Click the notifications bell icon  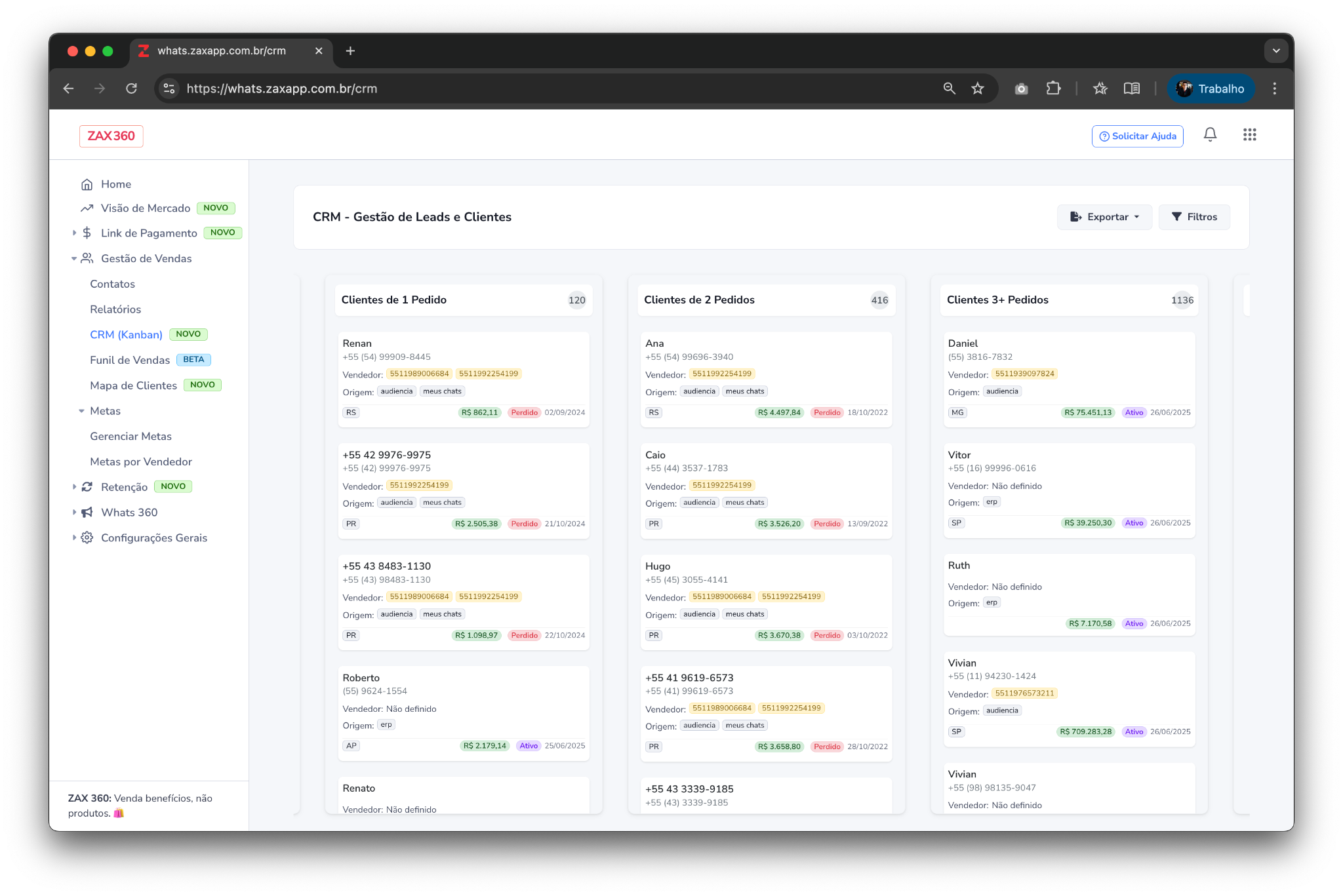click(x=1210, y=135)
